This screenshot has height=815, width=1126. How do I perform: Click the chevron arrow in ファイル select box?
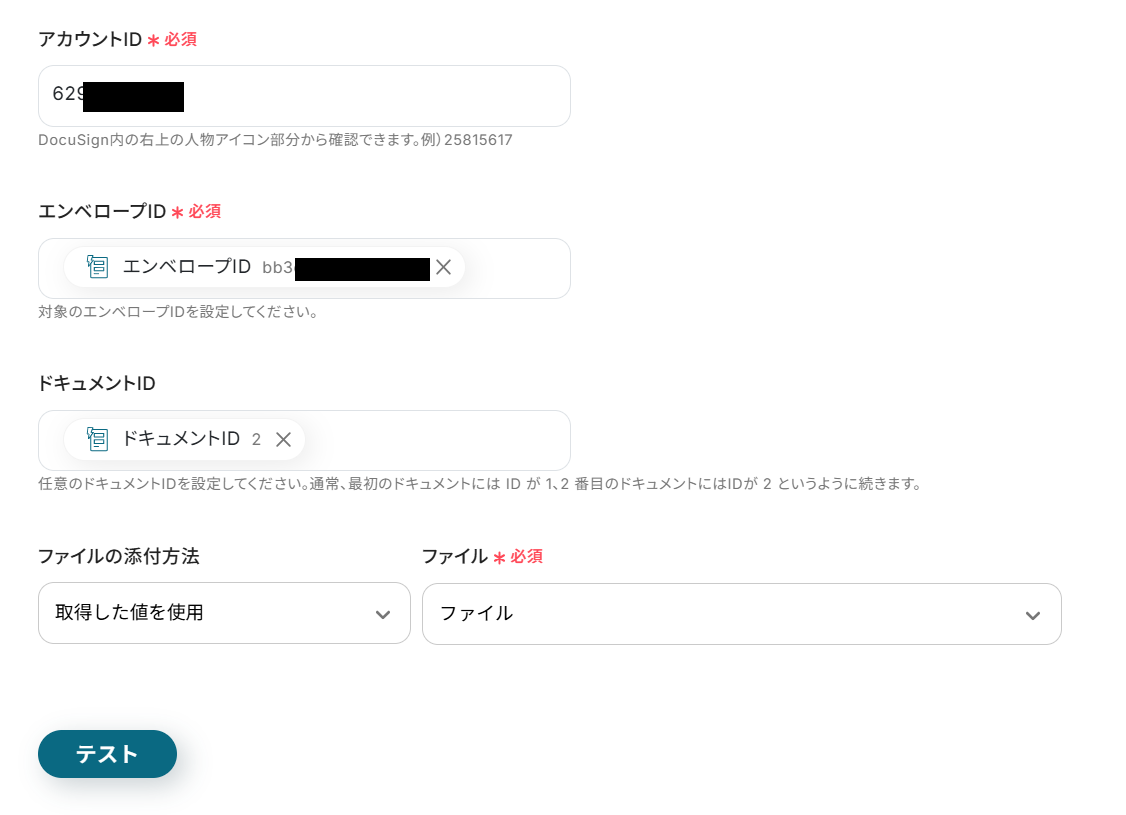[x=1032, y=615]
